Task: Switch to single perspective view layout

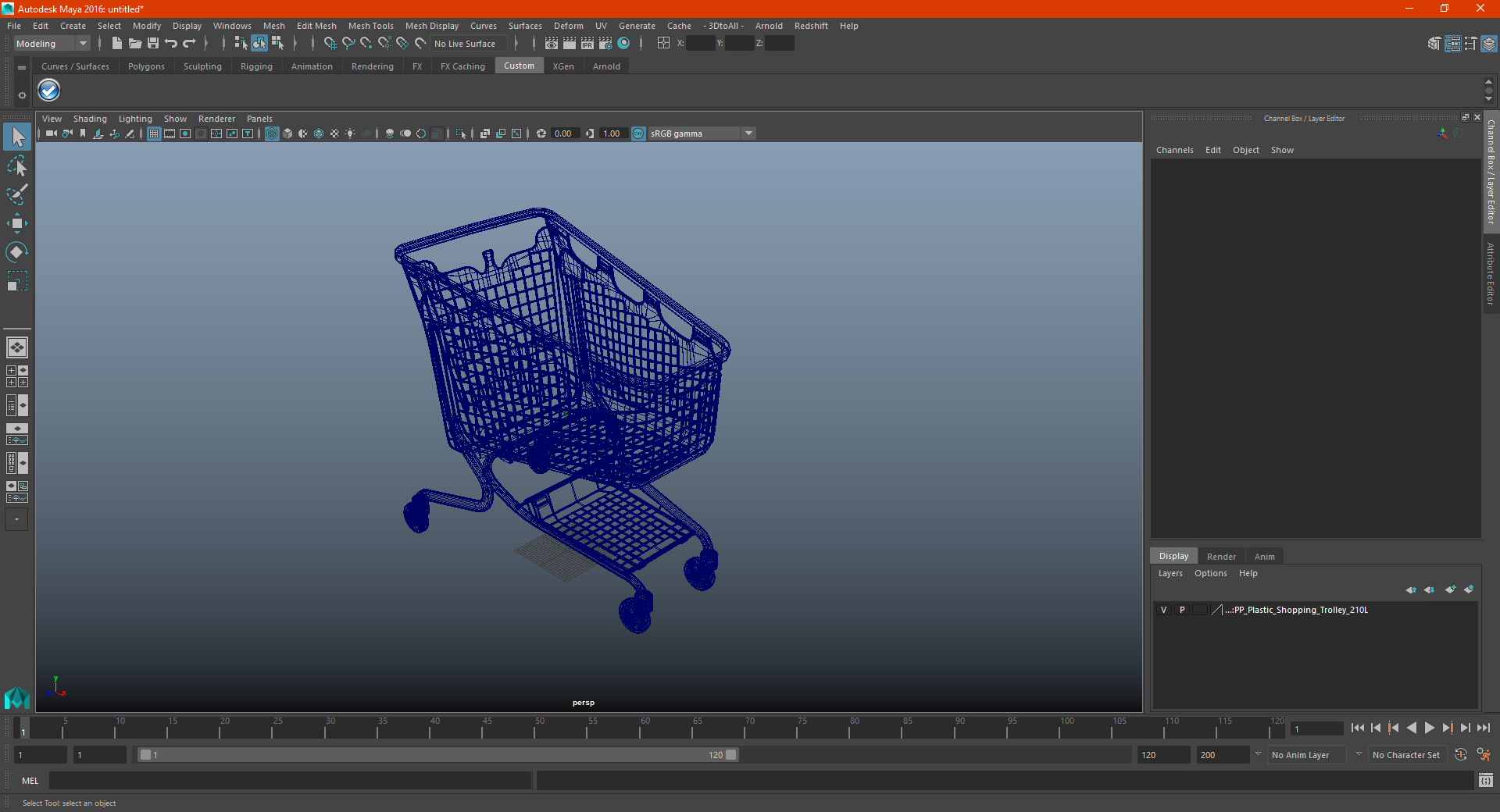Action: tap(17, 347)
